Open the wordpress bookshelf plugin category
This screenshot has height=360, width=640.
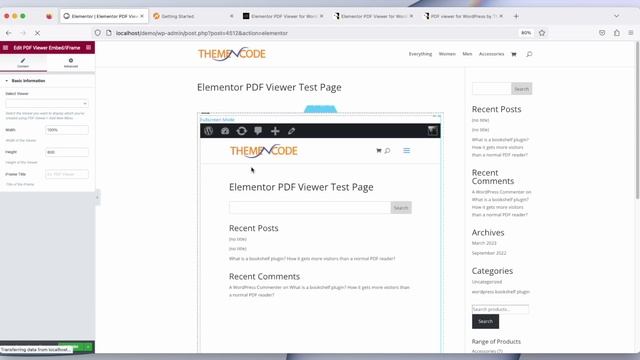[x=501, y=292]
